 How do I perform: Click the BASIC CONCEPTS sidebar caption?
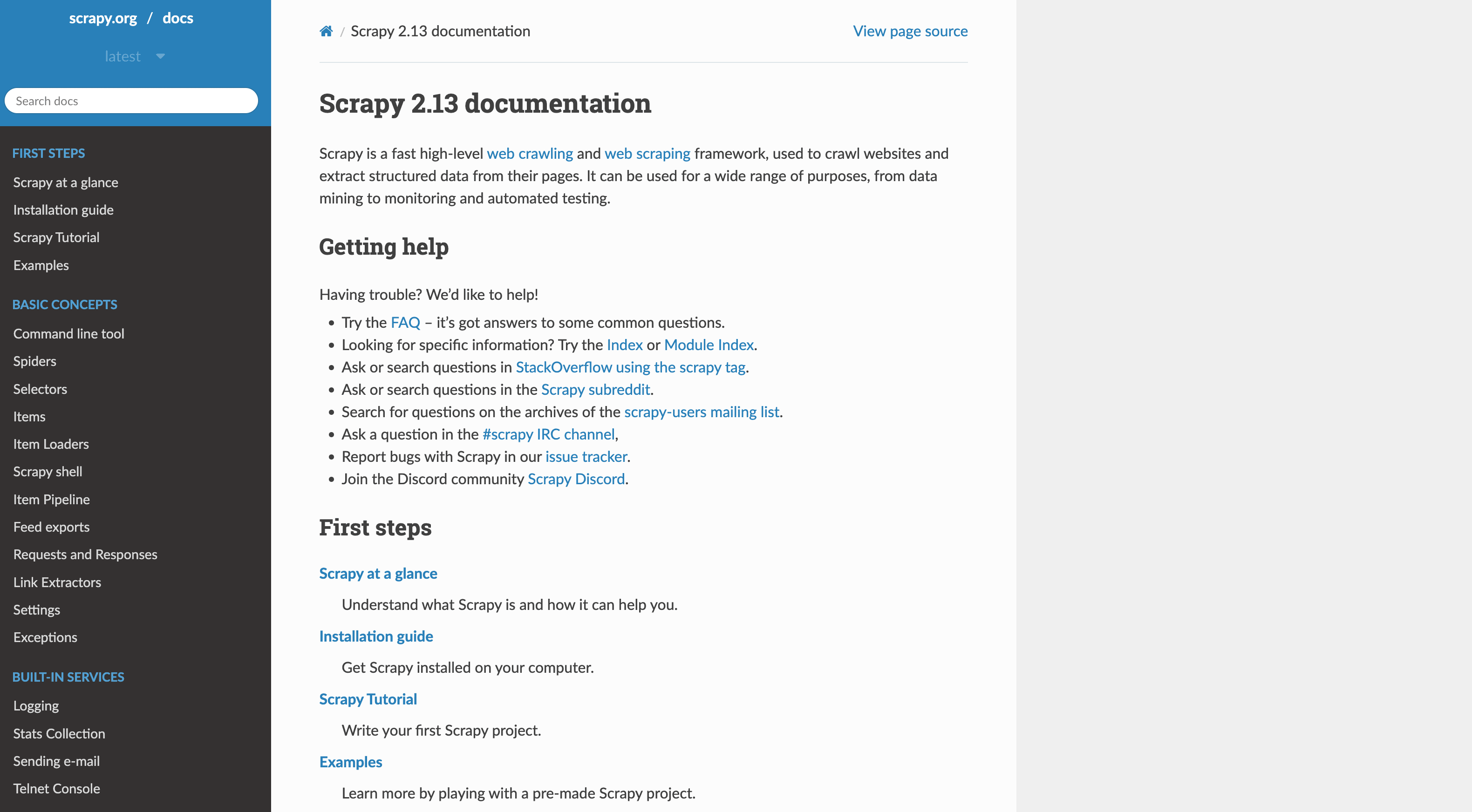click(x=65, y=304)
